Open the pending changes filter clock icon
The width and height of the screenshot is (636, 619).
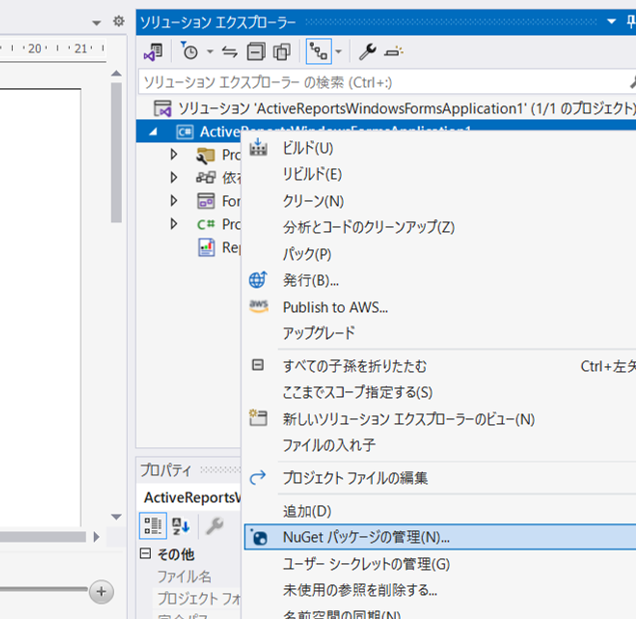coord(189,52)
